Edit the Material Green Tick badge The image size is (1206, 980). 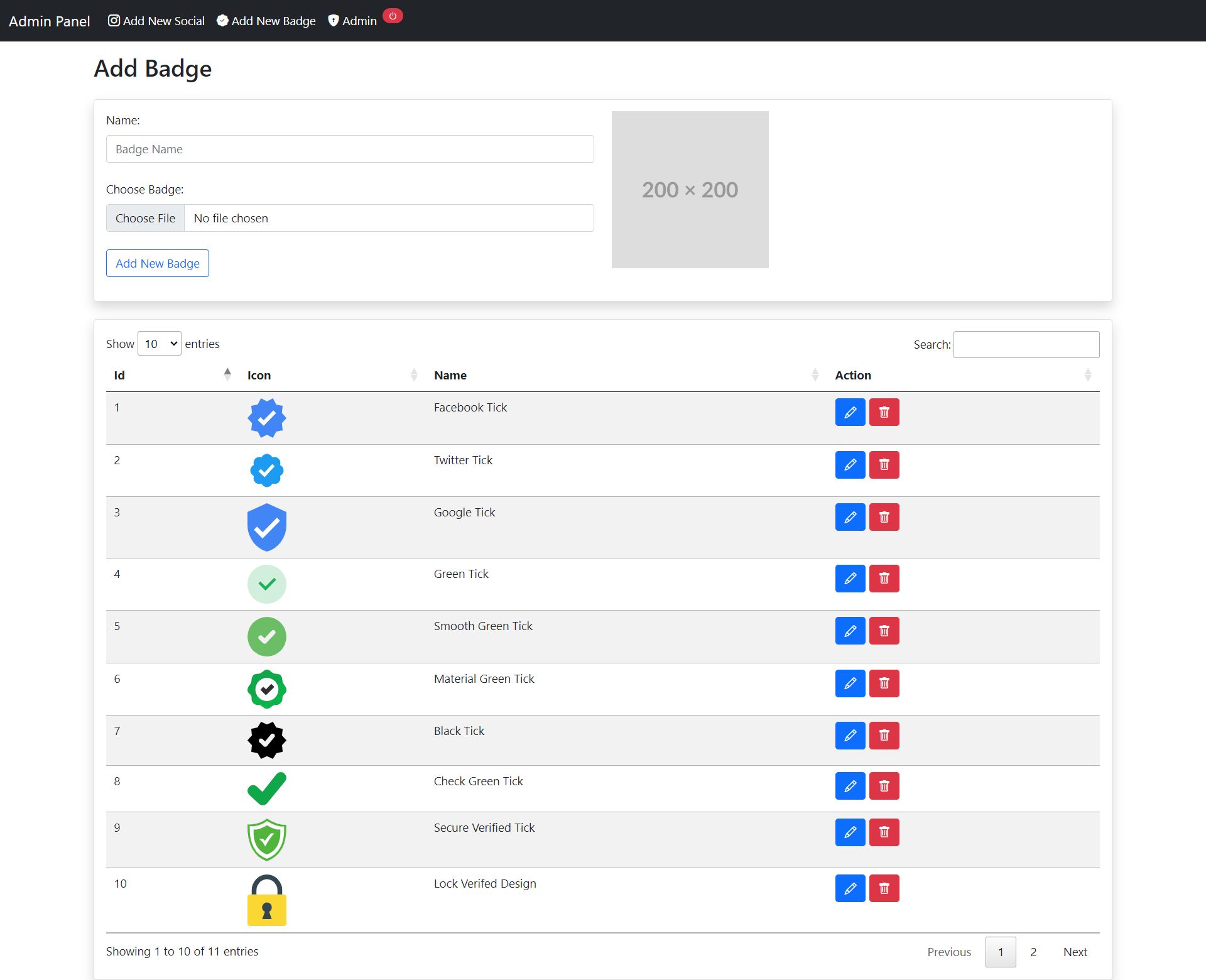(850, 683)
